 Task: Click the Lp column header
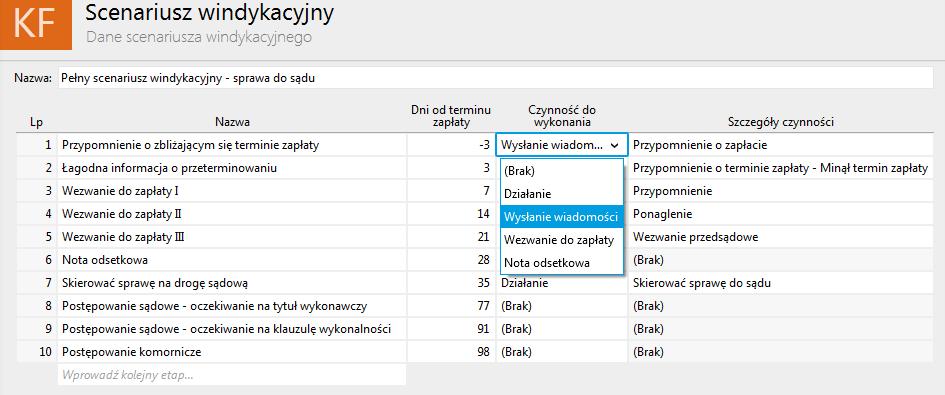36,122
